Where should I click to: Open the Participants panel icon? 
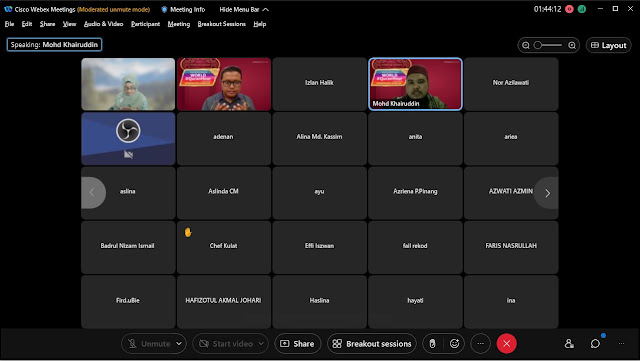coord(569,343)
